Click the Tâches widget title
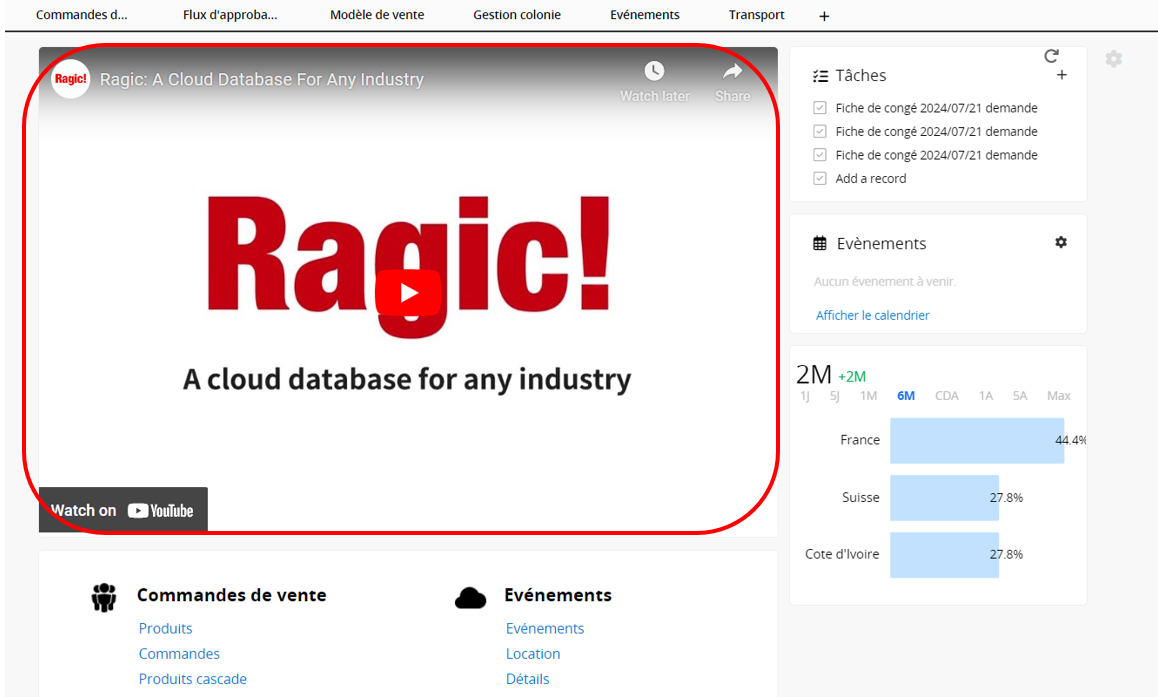Viewport: 1158px width, 697px height. (x=860, y=75)
